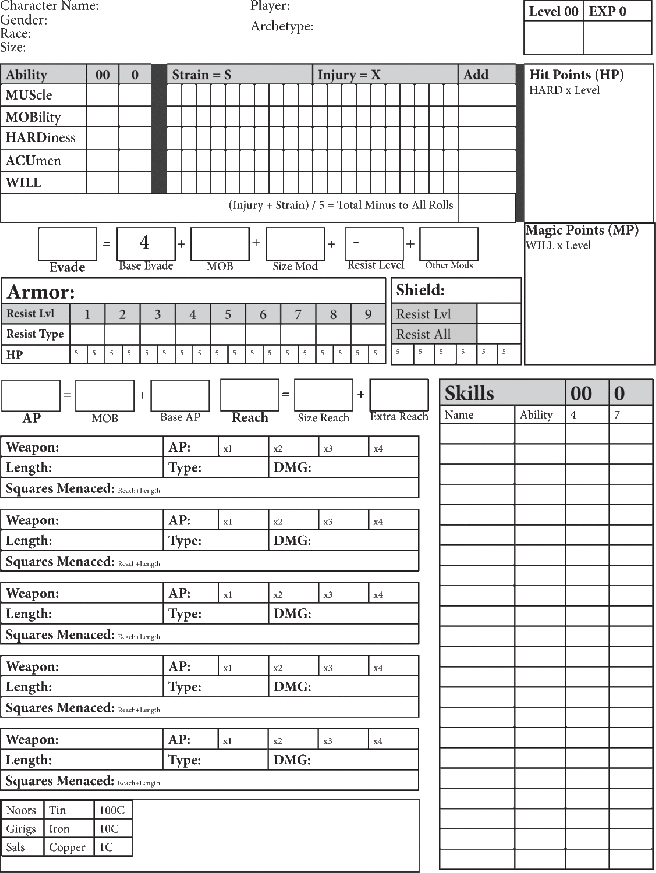Click the Ability column header
Screen dimensions: 656x873
click(x=43, y=74)
